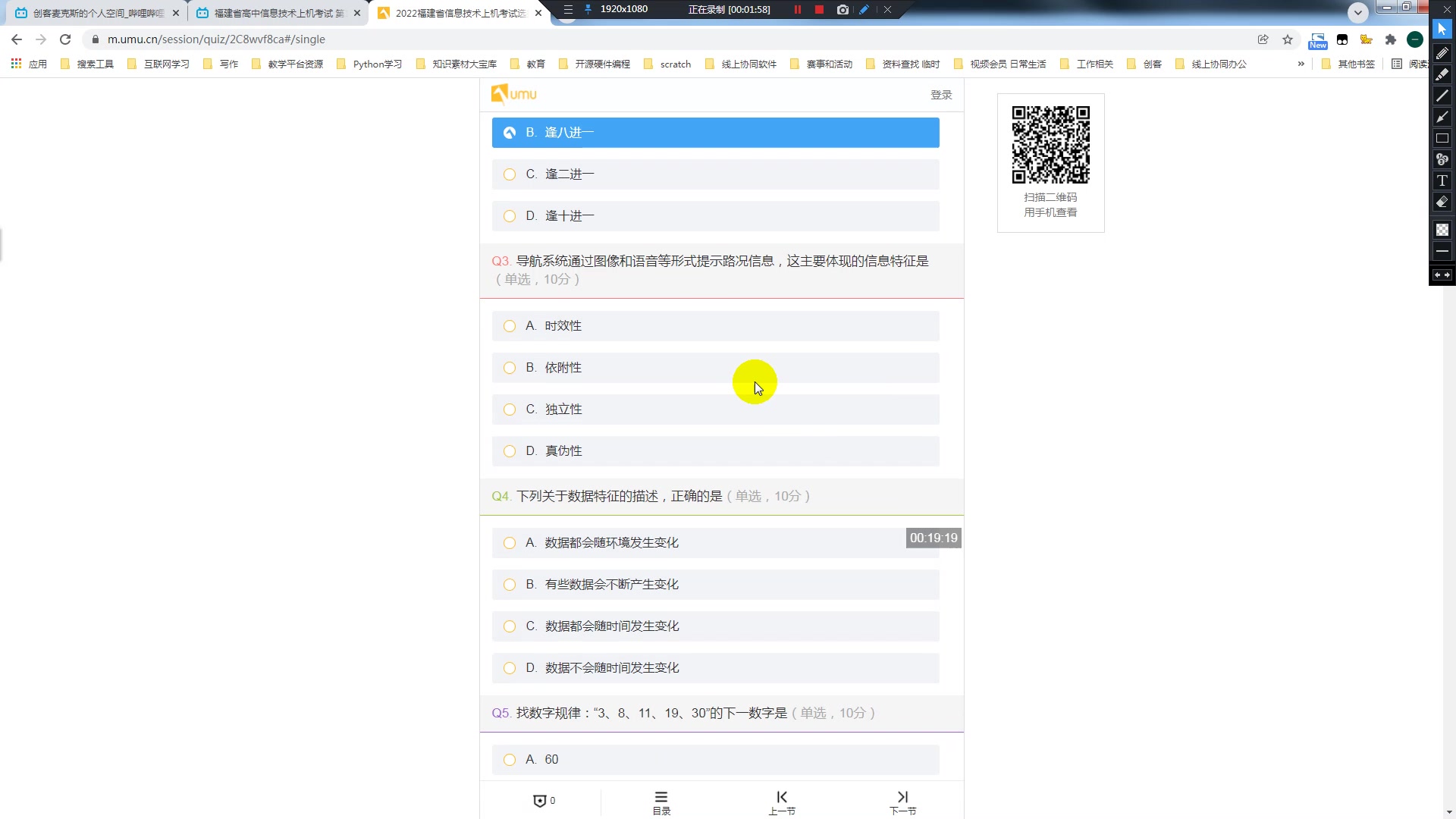Select the straight line tool
Screen dimensions: 1456x819
point(1442,96)
